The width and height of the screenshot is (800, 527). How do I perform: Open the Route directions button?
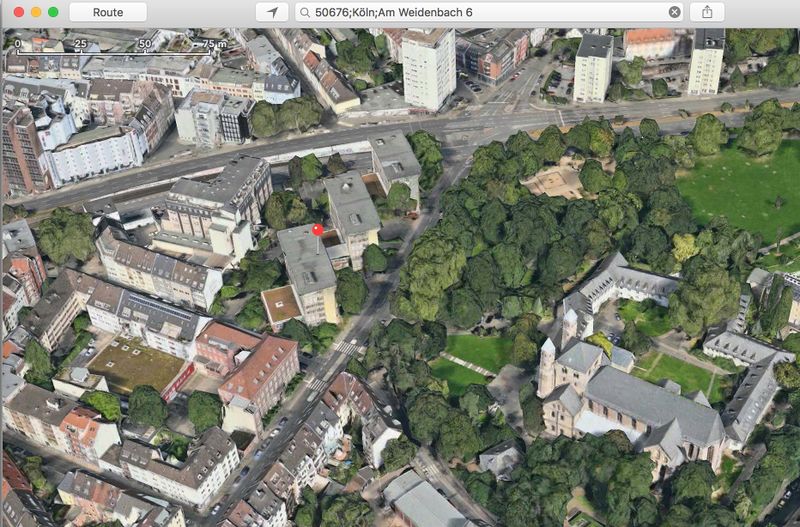[x=108, y=12]
